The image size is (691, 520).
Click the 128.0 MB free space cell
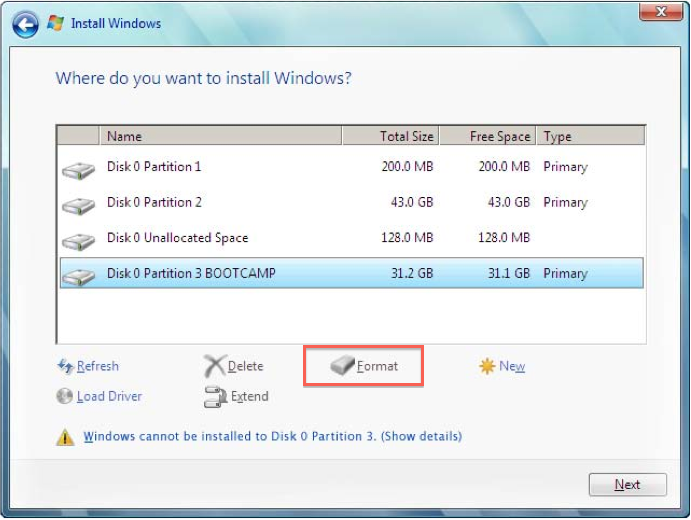coord(504,238)
